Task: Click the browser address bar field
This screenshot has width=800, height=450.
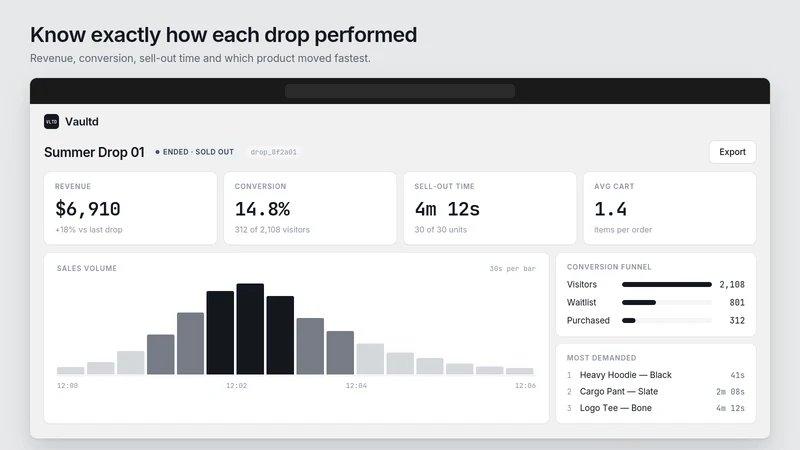Action: tap(399, 91)
